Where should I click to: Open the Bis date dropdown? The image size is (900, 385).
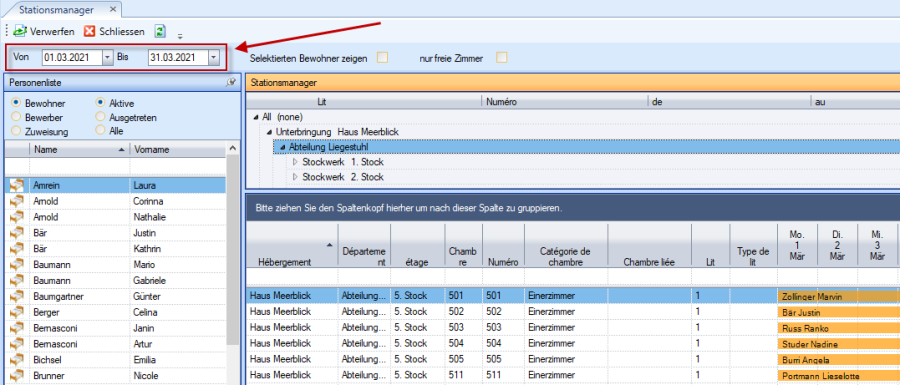click(x=214, y=57)
